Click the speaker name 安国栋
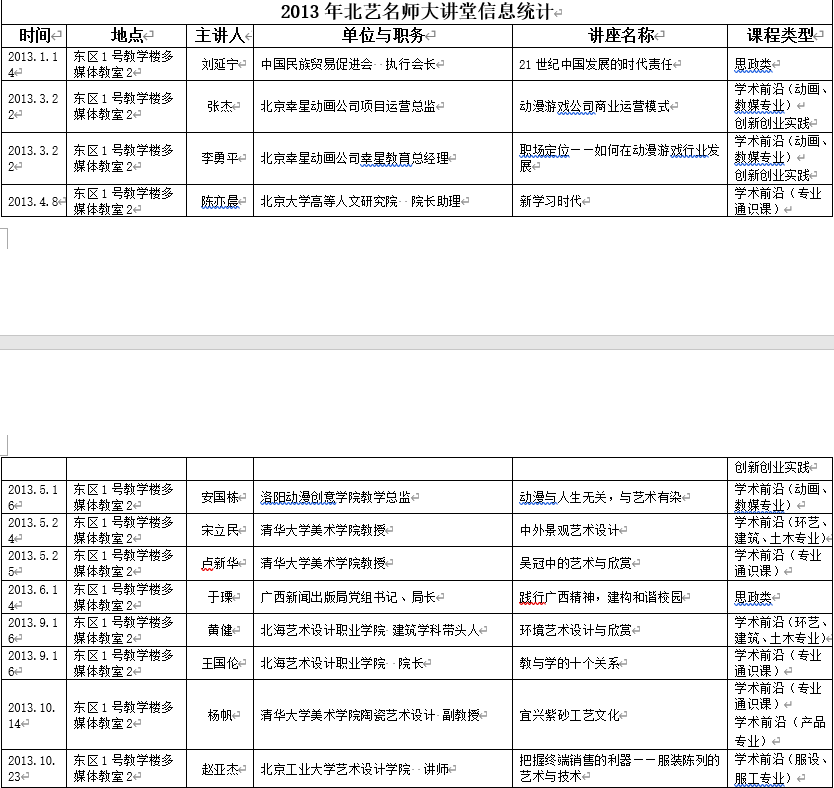Image resolution: width=834 pixels, height=788 pixels. [219, 497]
